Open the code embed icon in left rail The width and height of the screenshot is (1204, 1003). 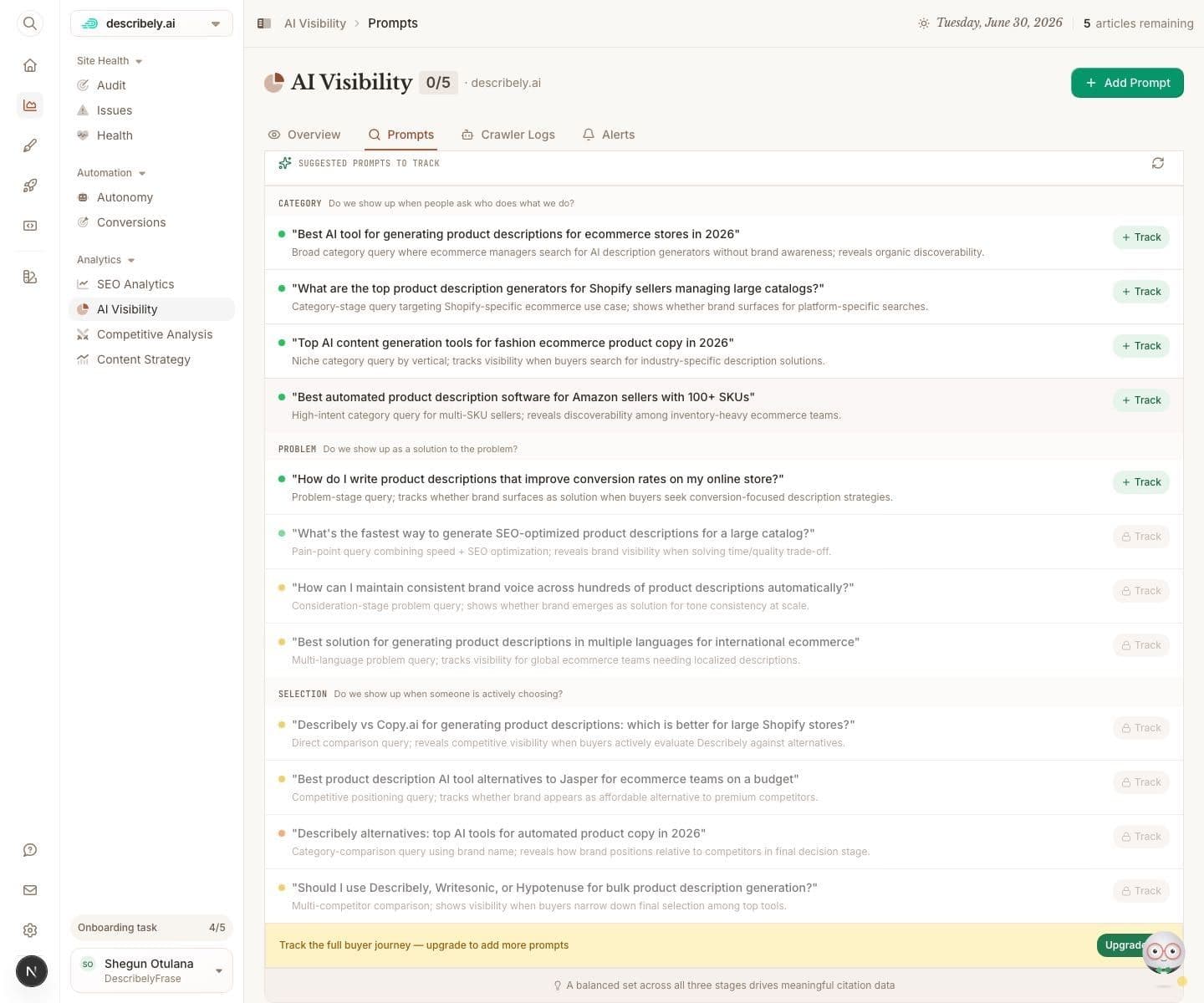(x=30, y=226)
